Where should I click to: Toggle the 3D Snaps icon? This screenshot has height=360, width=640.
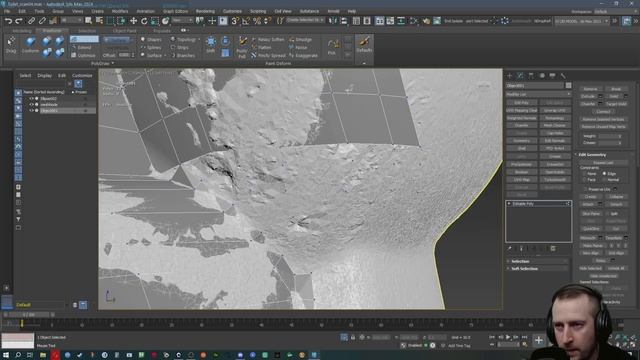click(x=235, y=21)
